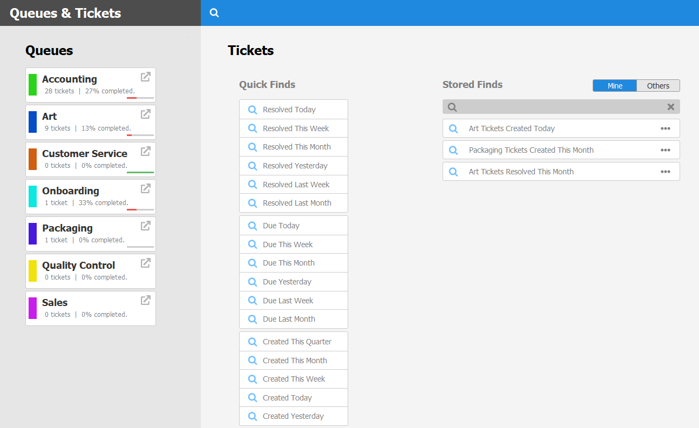Switch Stored Finds to Mine

615,86
